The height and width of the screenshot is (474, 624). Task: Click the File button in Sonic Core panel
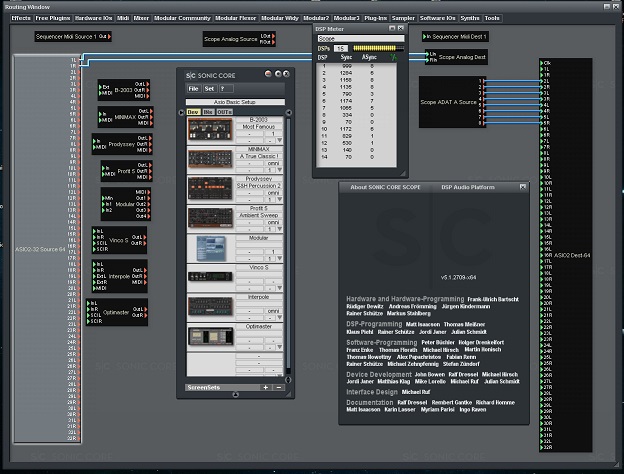193,89
